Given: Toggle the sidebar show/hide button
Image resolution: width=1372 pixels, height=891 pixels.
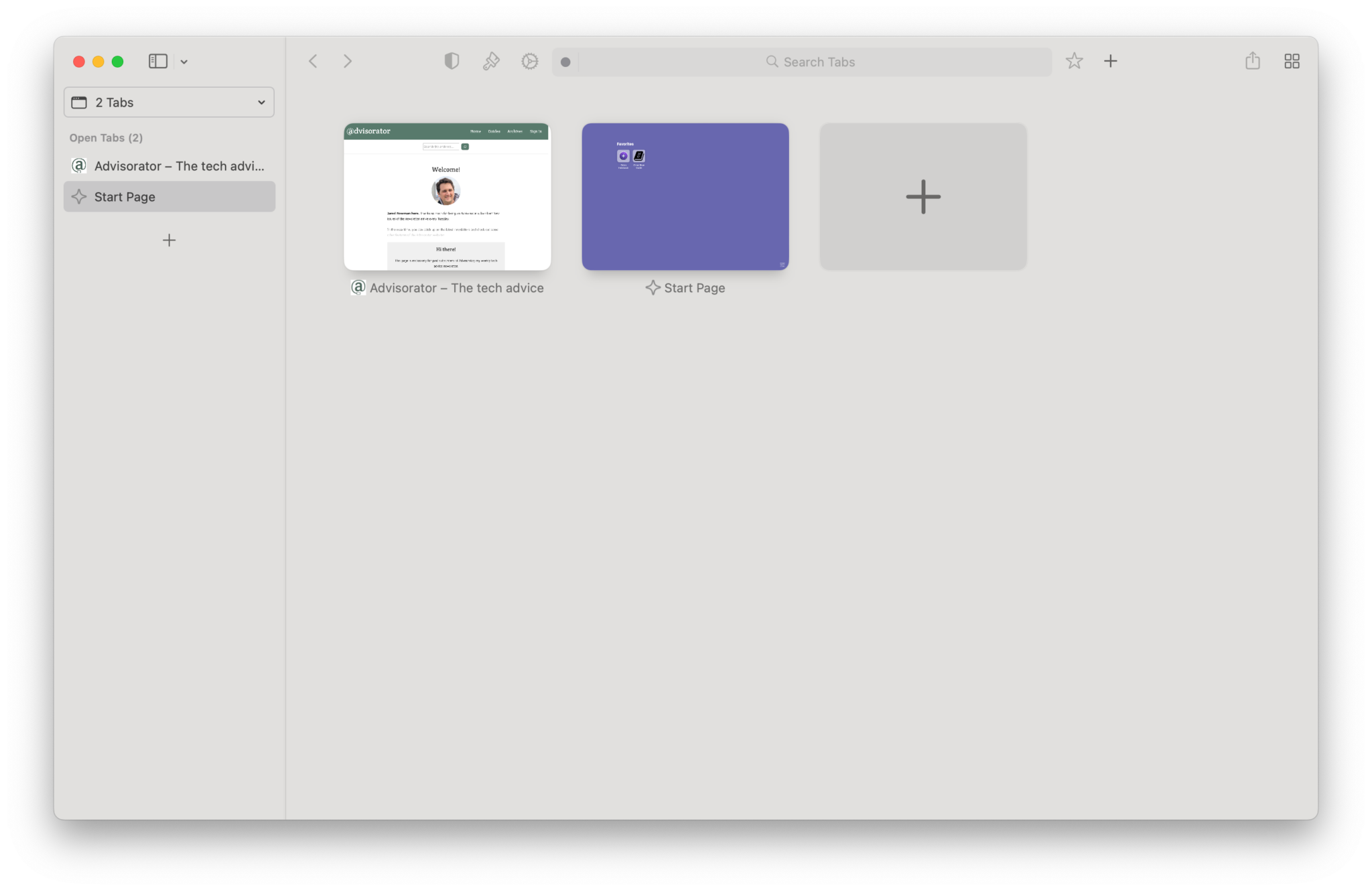Looking at the screenshot, I should (157, 62).
